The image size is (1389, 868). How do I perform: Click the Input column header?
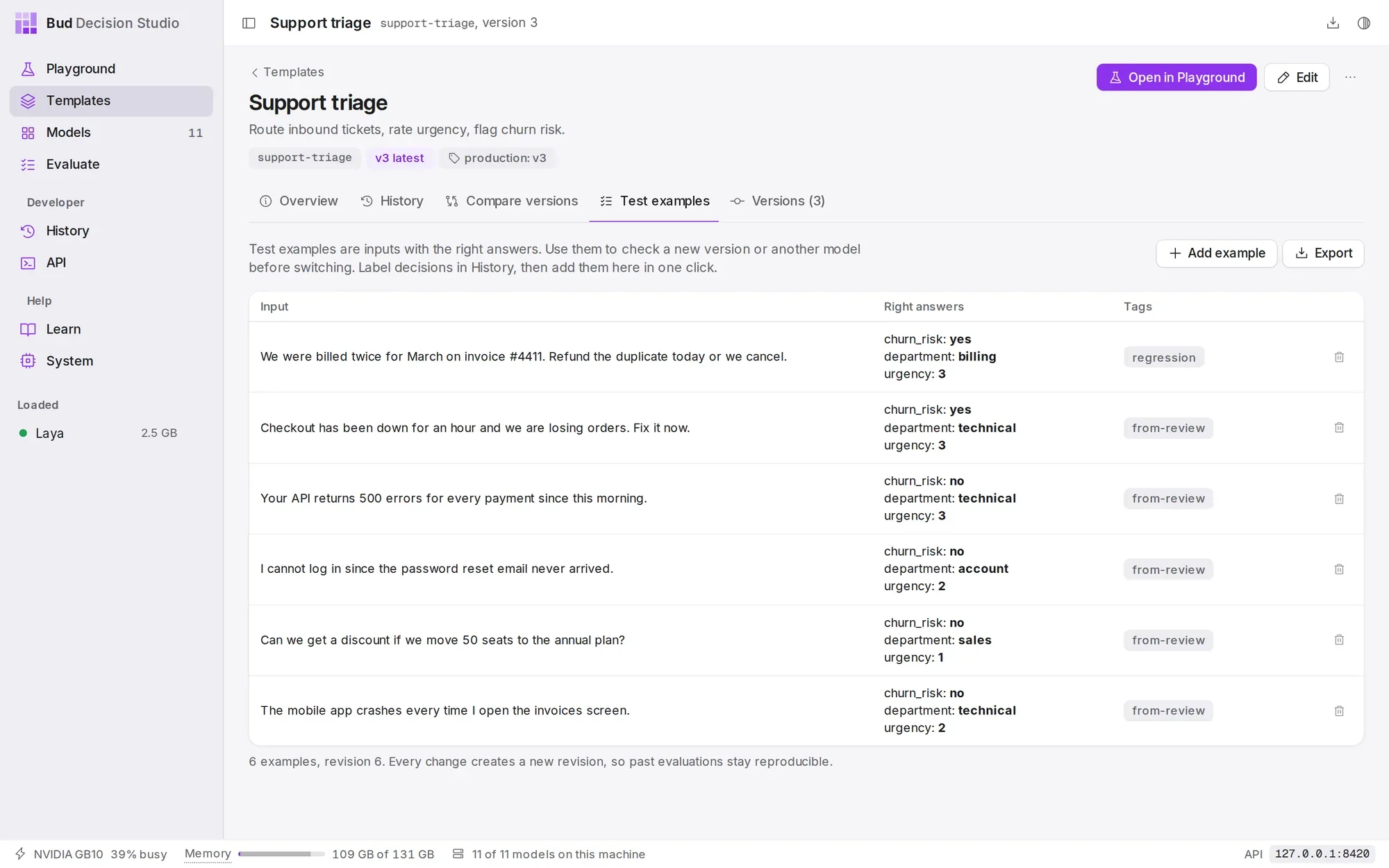pyautogui.click(x=274, y=307)
